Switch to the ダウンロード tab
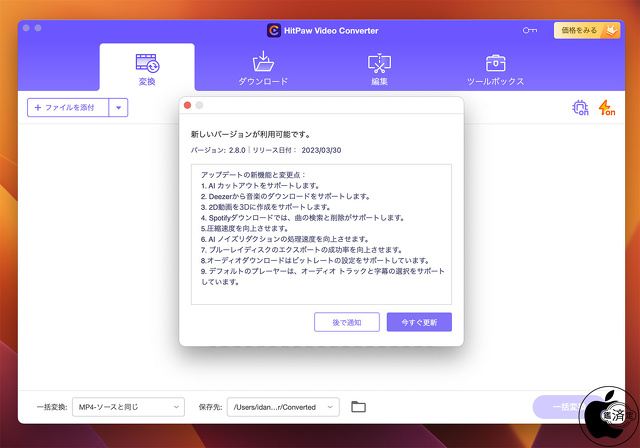Screen dimensions: 640x448 [263, 68]
